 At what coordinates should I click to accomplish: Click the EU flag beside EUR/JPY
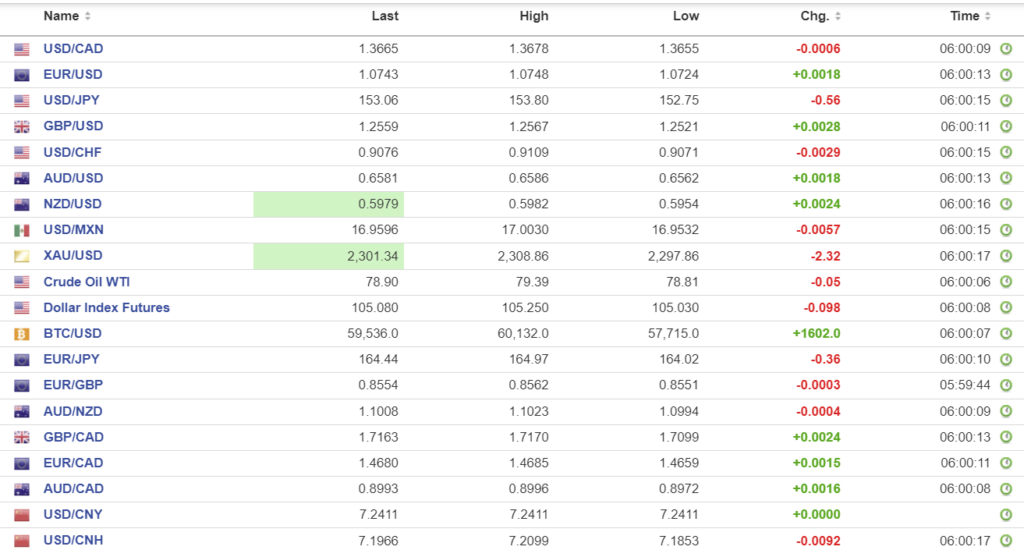click(22, 360)
